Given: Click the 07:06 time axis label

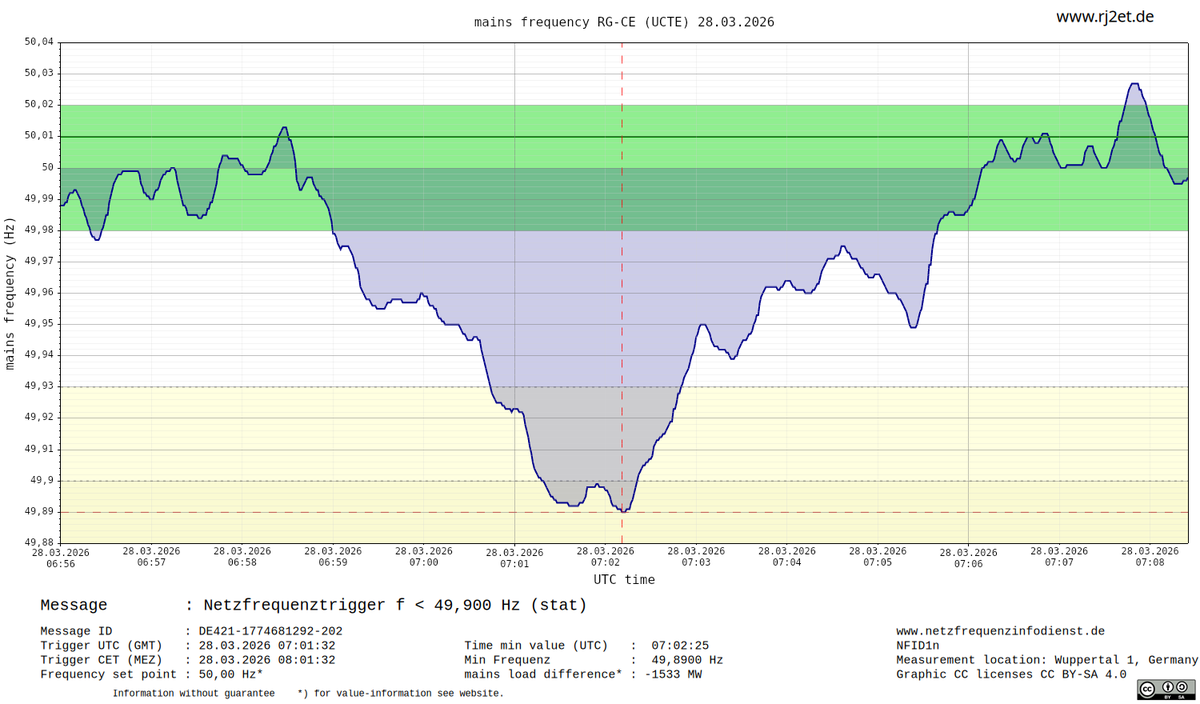Looking at the screenshot, I should [x=968, y=557].
